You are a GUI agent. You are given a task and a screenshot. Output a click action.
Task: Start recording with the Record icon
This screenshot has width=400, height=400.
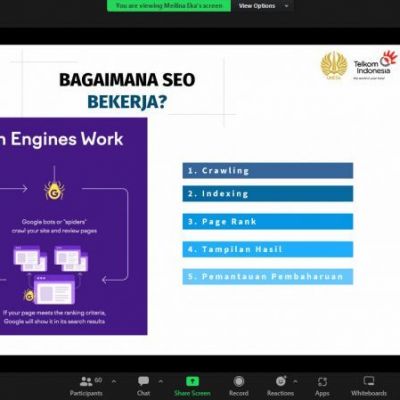[x=239, y=381]
